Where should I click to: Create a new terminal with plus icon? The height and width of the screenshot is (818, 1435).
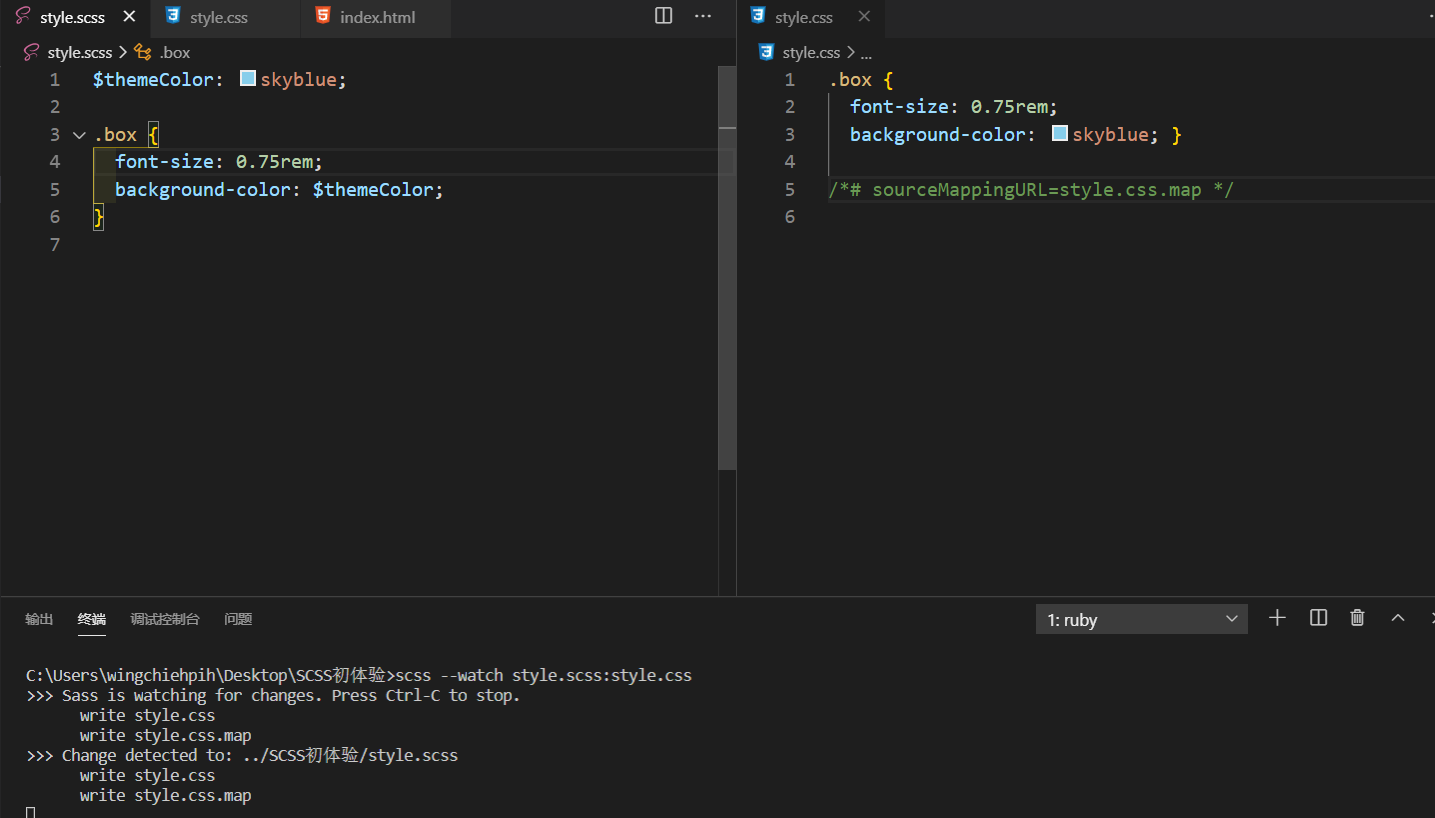tap(1277, 618)
